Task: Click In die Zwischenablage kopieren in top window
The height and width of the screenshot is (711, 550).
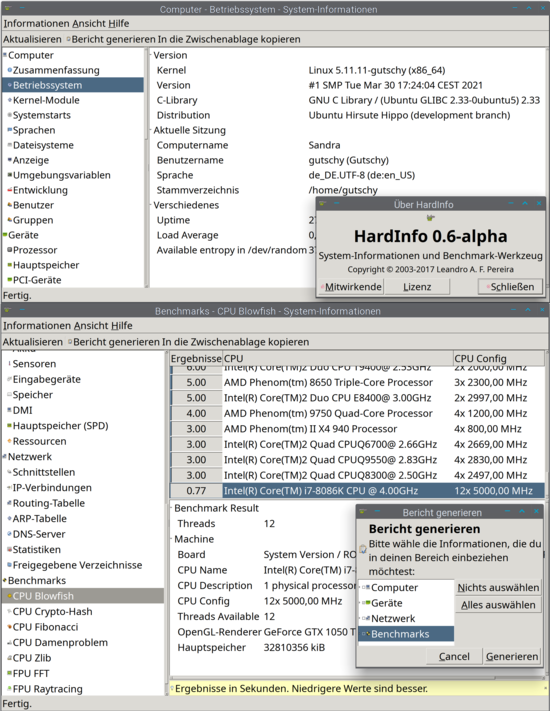Action: (229, 39)
